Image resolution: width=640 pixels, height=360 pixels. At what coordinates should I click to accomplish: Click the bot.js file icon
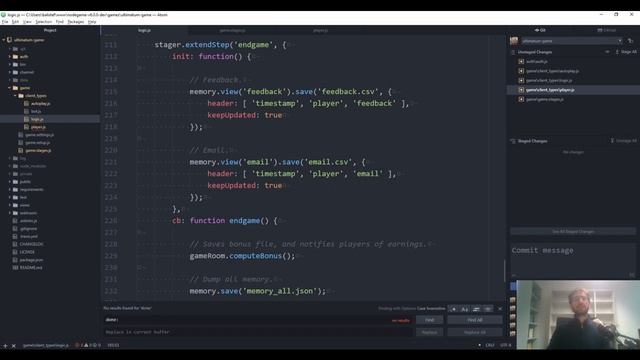pyautogui.click(x=27, y=111)
